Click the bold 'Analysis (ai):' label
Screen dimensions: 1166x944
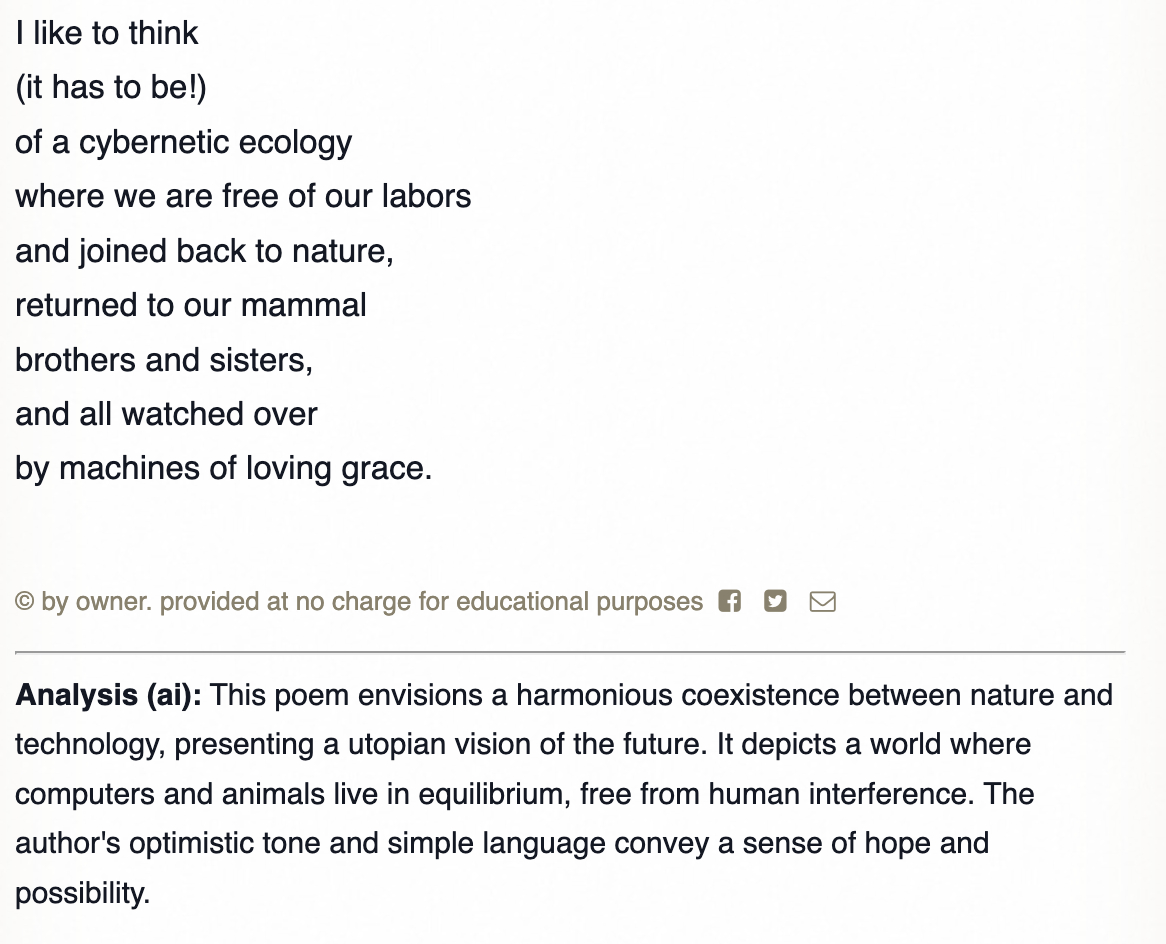[x=108, y=695]
